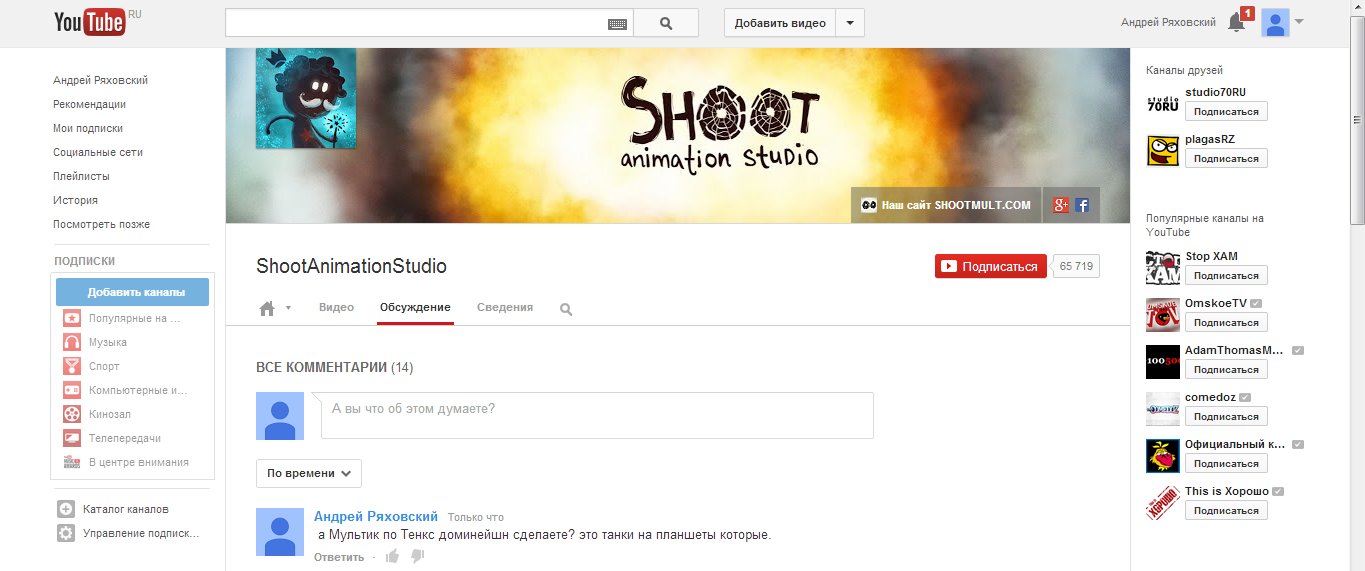Subscribe to studio70RU

coord(1226,111)
